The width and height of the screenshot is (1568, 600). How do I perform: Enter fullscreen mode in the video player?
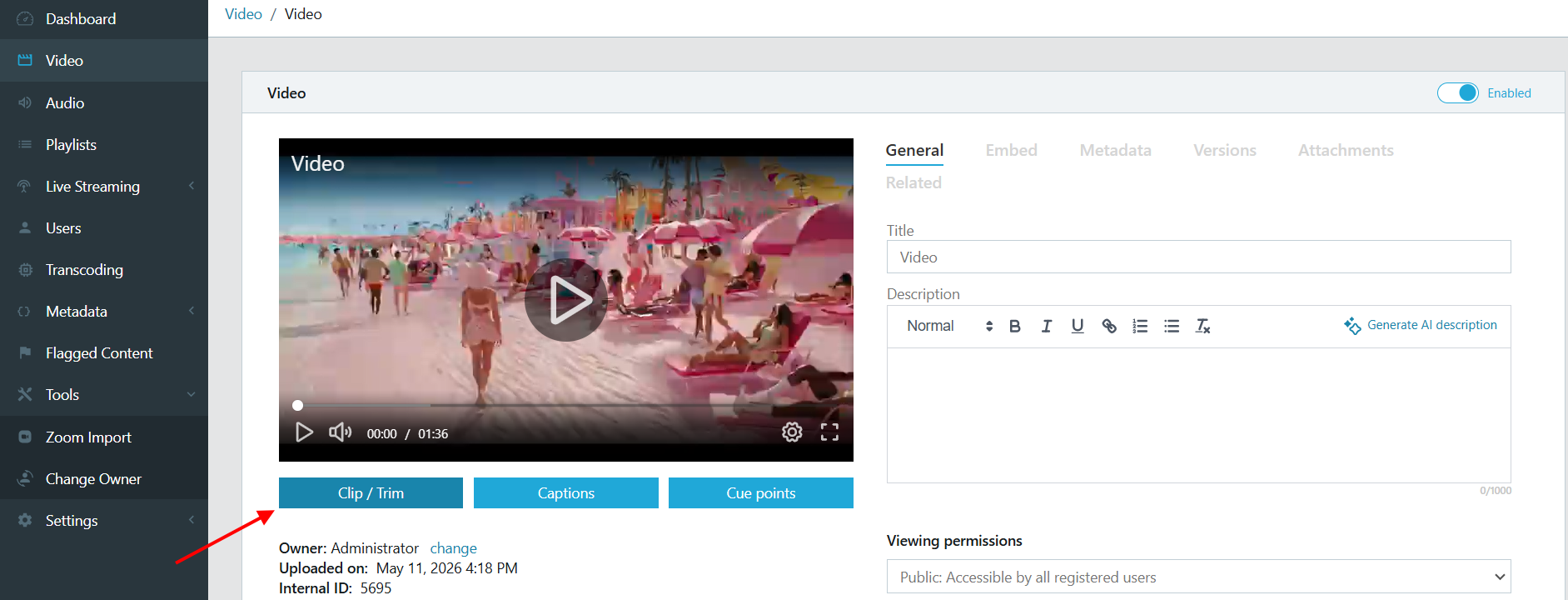(829, 432)
